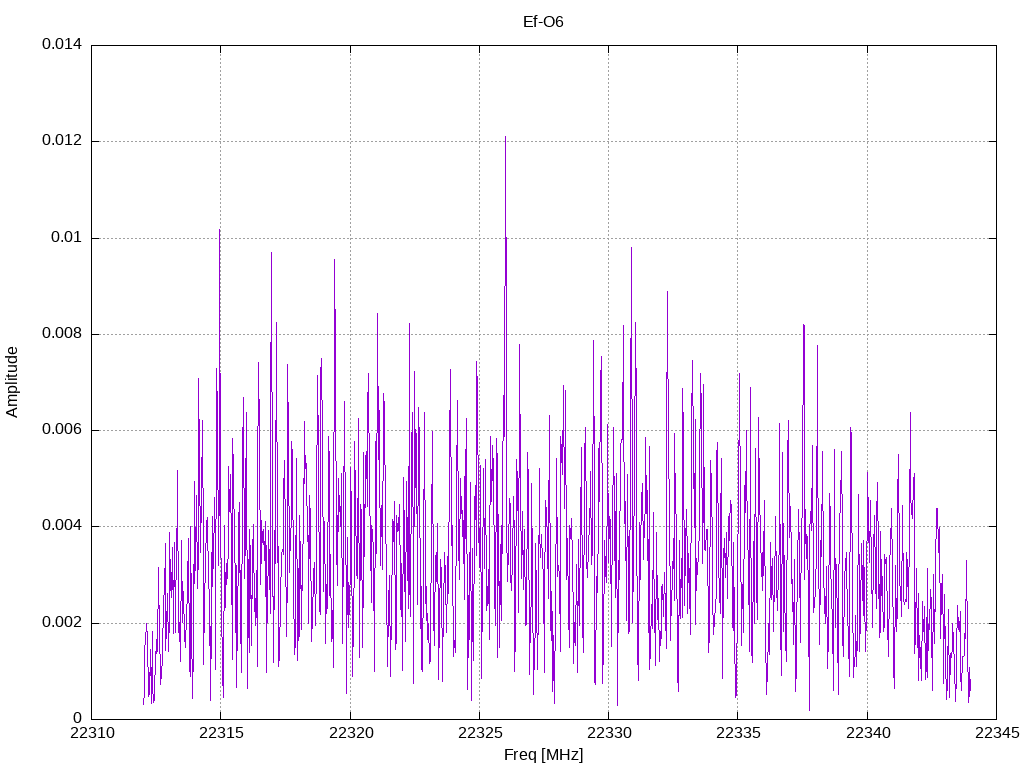
Task: Click y-axis tick label 0.01
Action: coord(67,237)
